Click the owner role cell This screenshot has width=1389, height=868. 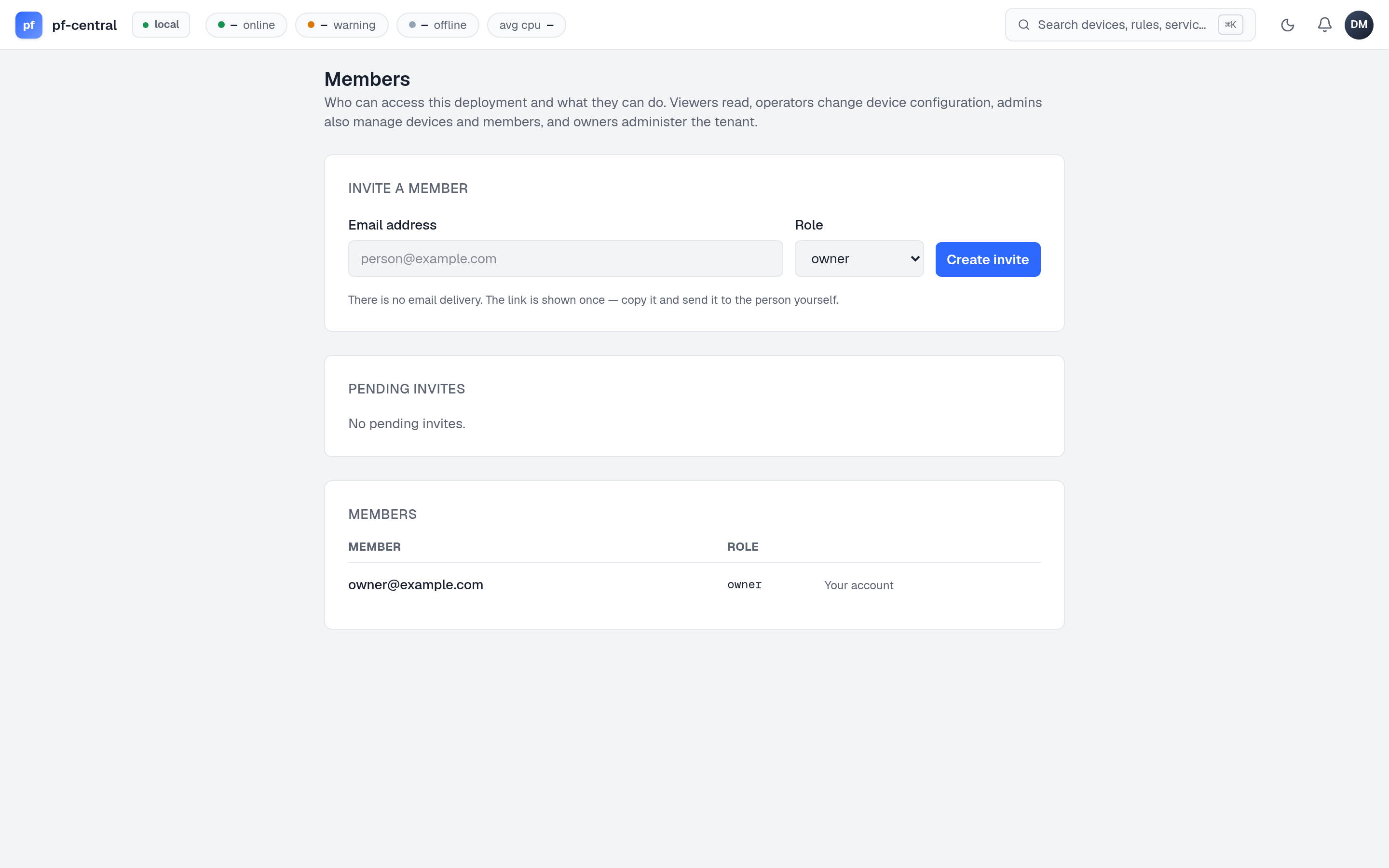(745, 585)
